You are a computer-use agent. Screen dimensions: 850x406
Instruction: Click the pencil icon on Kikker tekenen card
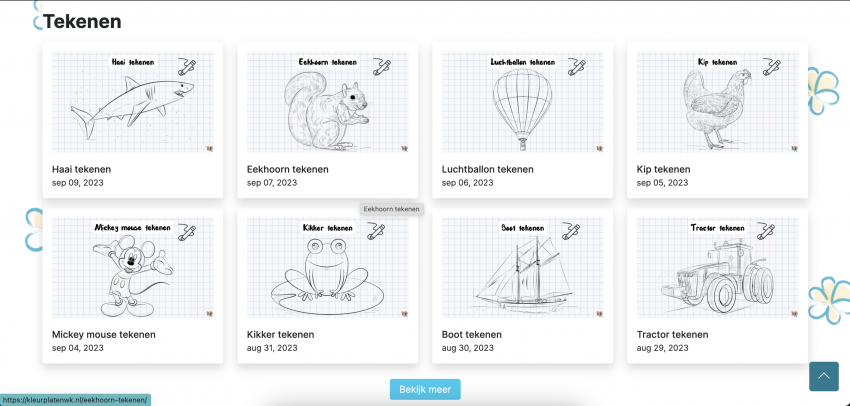[376, 231]
